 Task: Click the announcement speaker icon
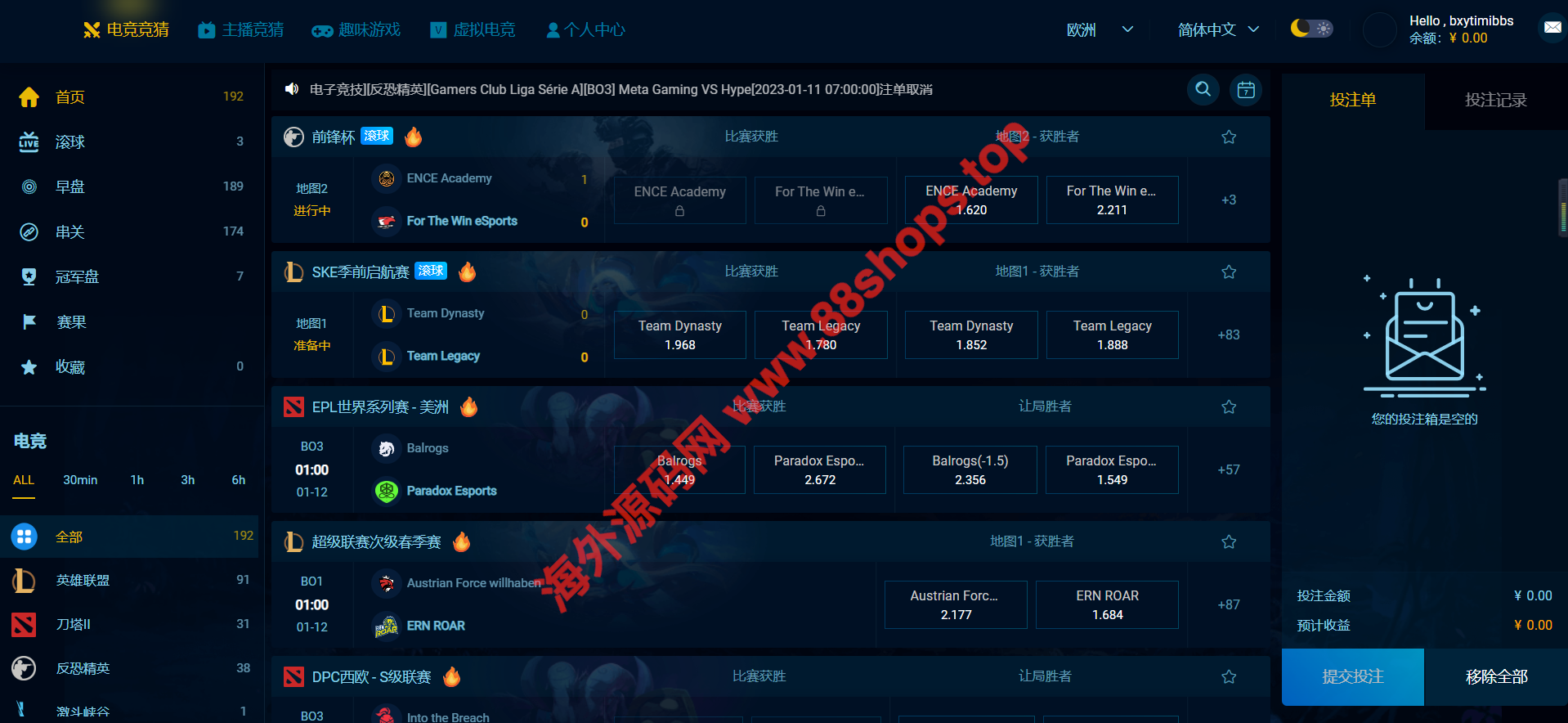[x=291, y=89]
